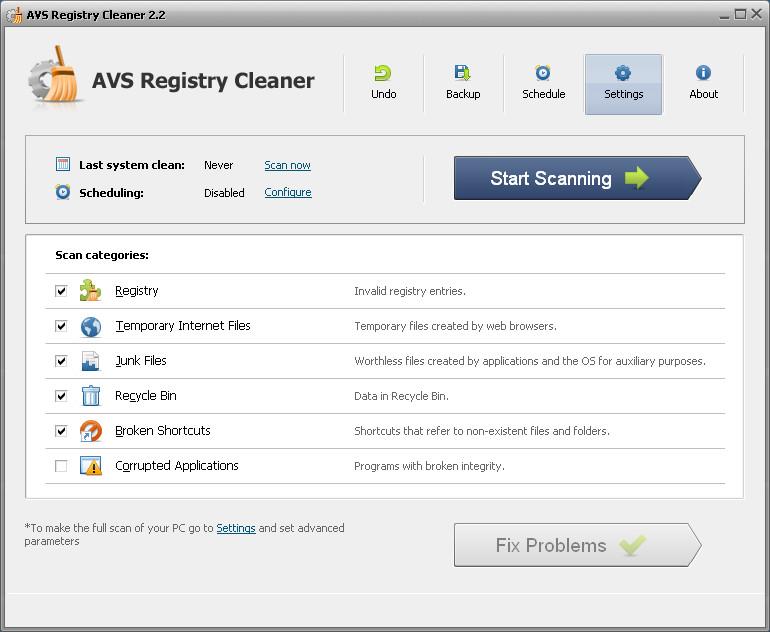The height and width of the screenshot is (632, 770).
Task: Open the Settings toolbar button
Action: point(623,84)
